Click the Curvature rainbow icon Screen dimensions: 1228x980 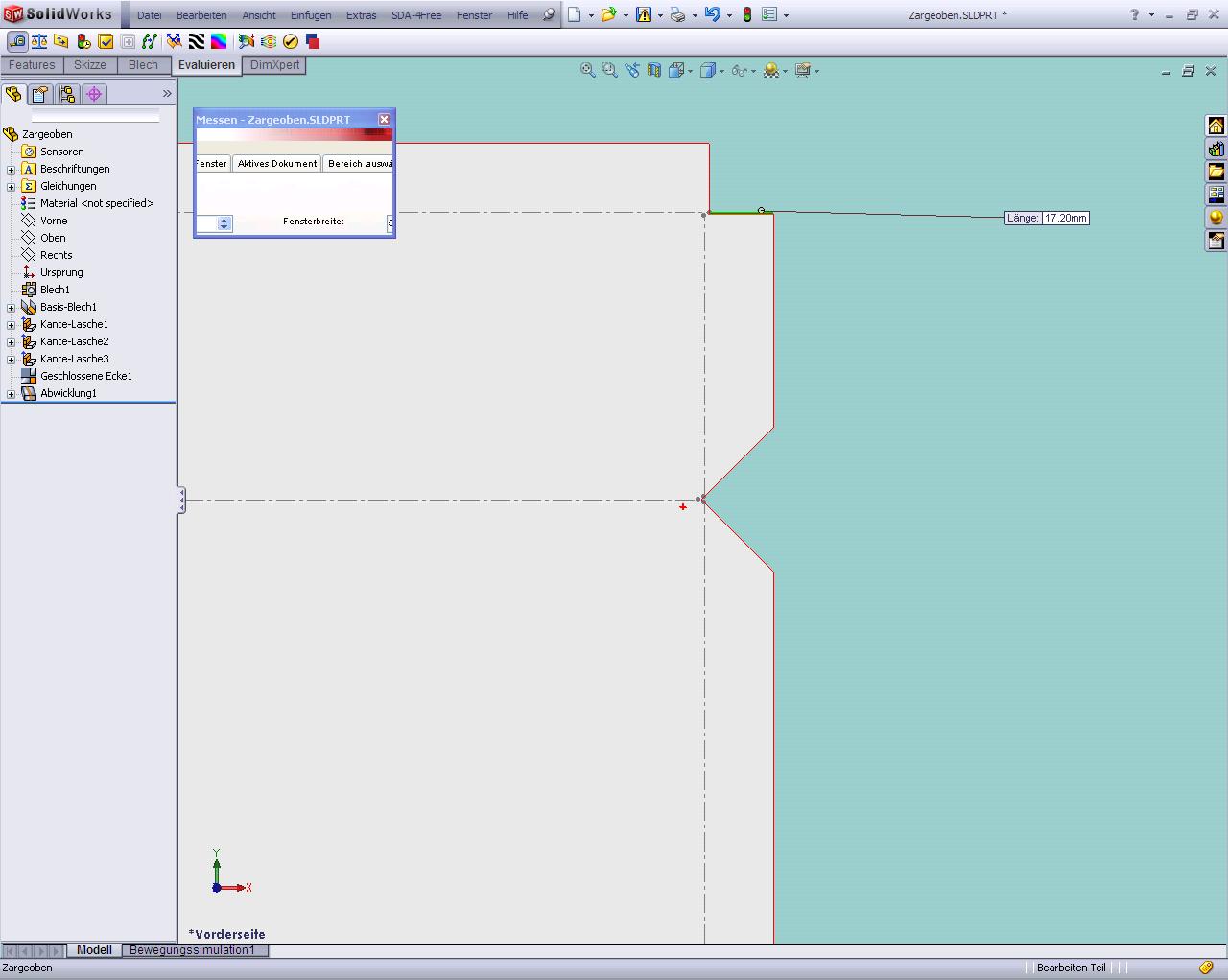219,41
